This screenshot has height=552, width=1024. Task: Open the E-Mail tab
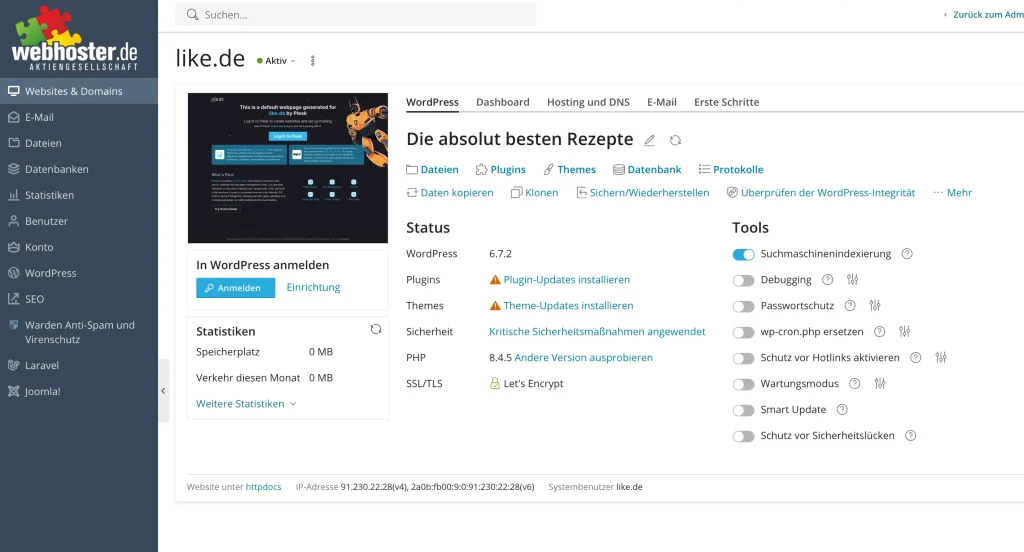click(662, 102)
